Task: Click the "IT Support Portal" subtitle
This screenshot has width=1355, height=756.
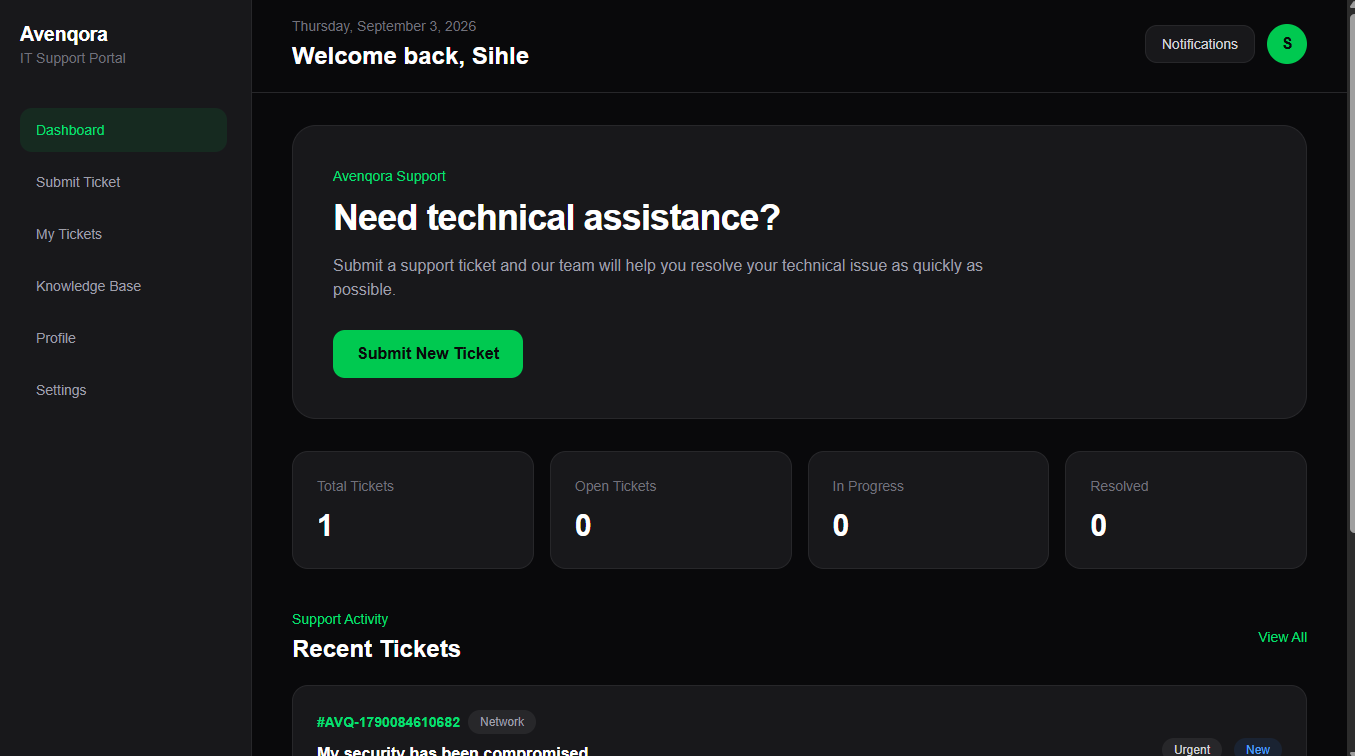Action: pos(73,58)
